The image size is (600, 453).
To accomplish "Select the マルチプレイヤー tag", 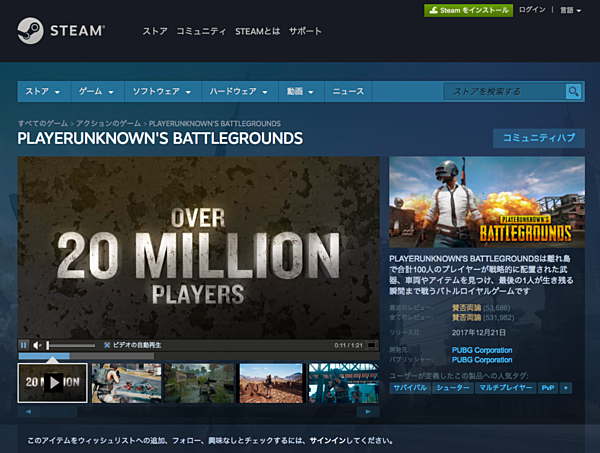I will (x=505, y=388).
